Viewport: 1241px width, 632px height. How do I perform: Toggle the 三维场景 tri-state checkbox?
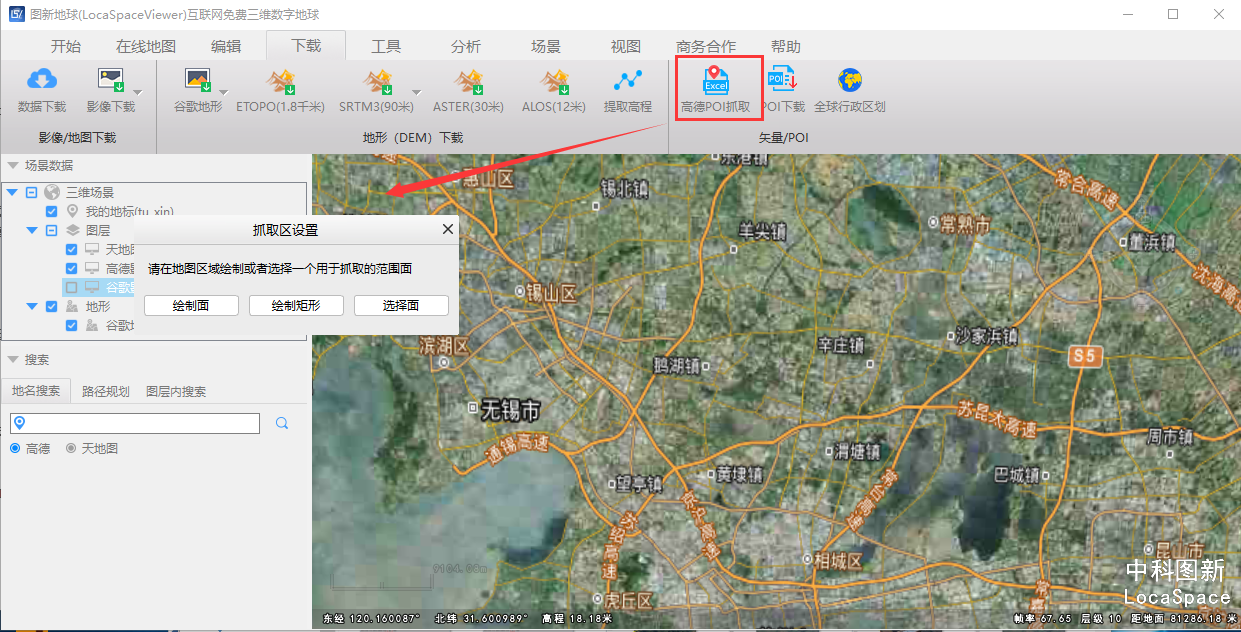32,192
